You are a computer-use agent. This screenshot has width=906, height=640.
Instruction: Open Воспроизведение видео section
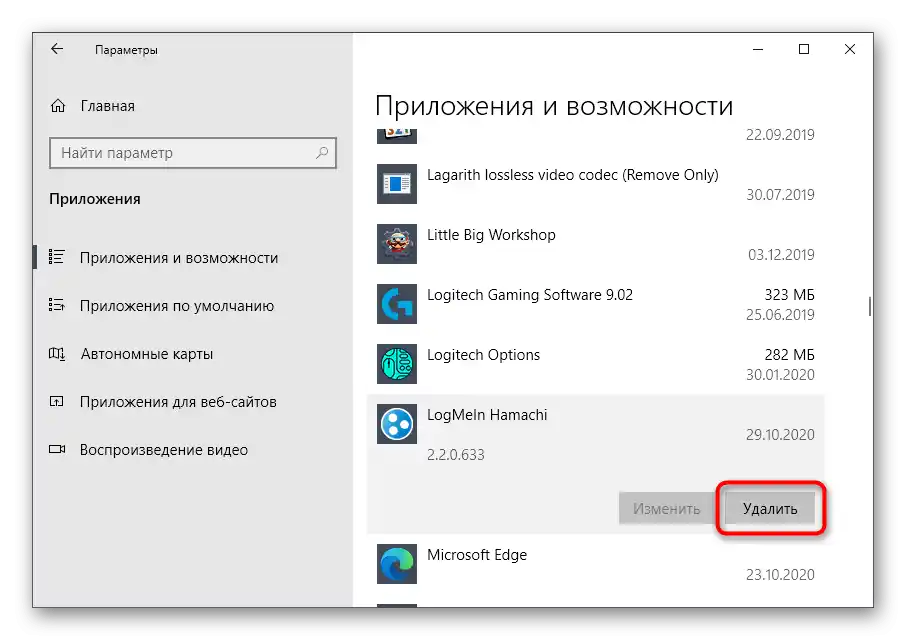(x=164, y=449)
